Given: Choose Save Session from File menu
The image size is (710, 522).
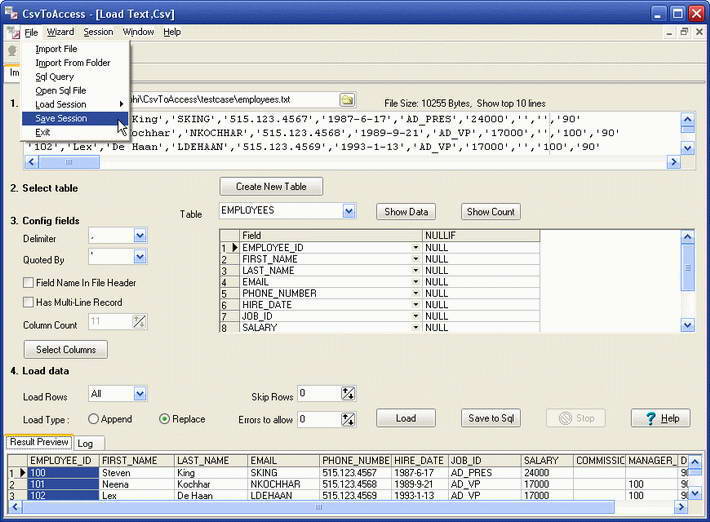Looking at the screenshot, I should (75, 118).
